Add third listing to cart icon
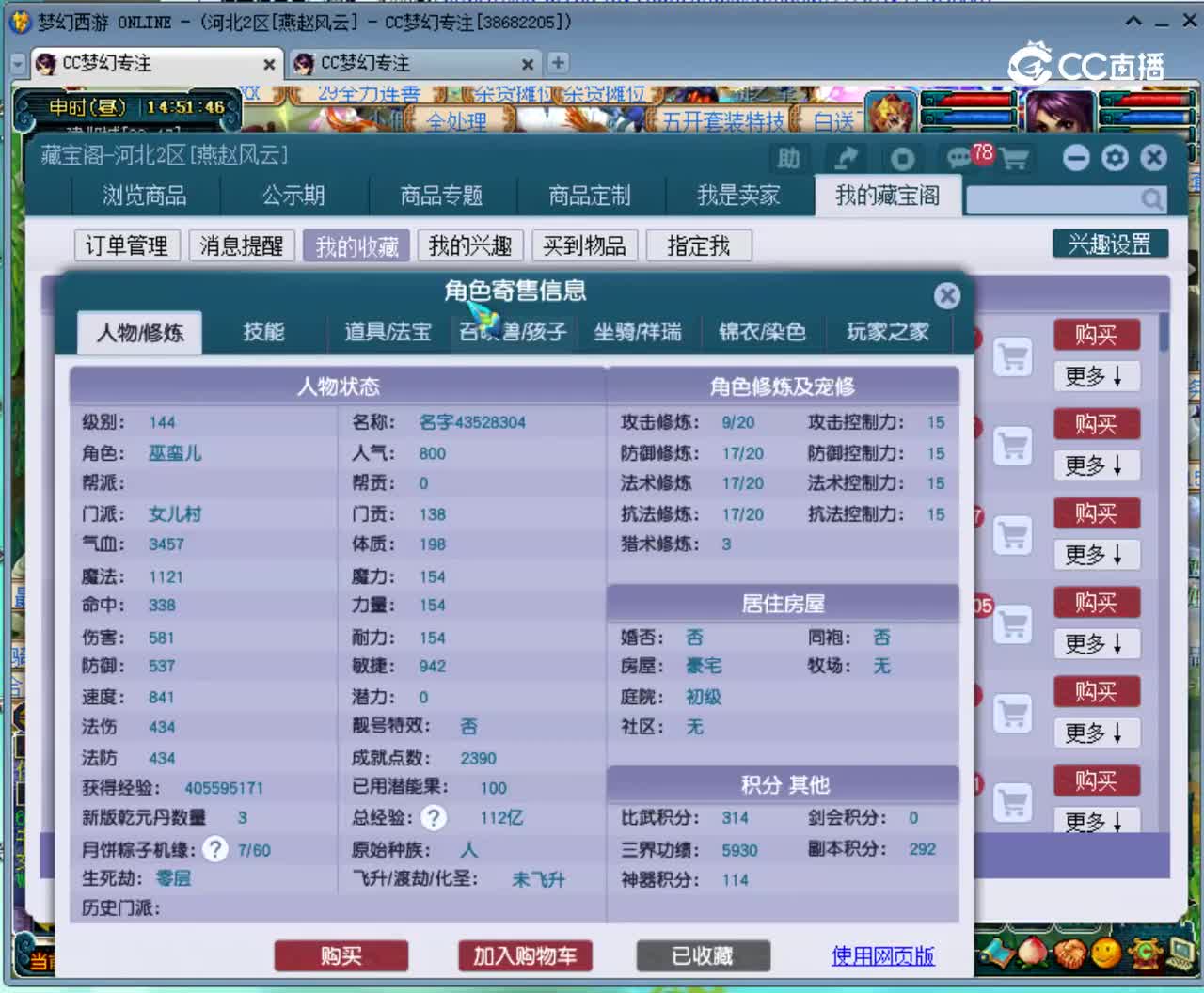This screenshot has width=1204, height=993. point(1013,535)
